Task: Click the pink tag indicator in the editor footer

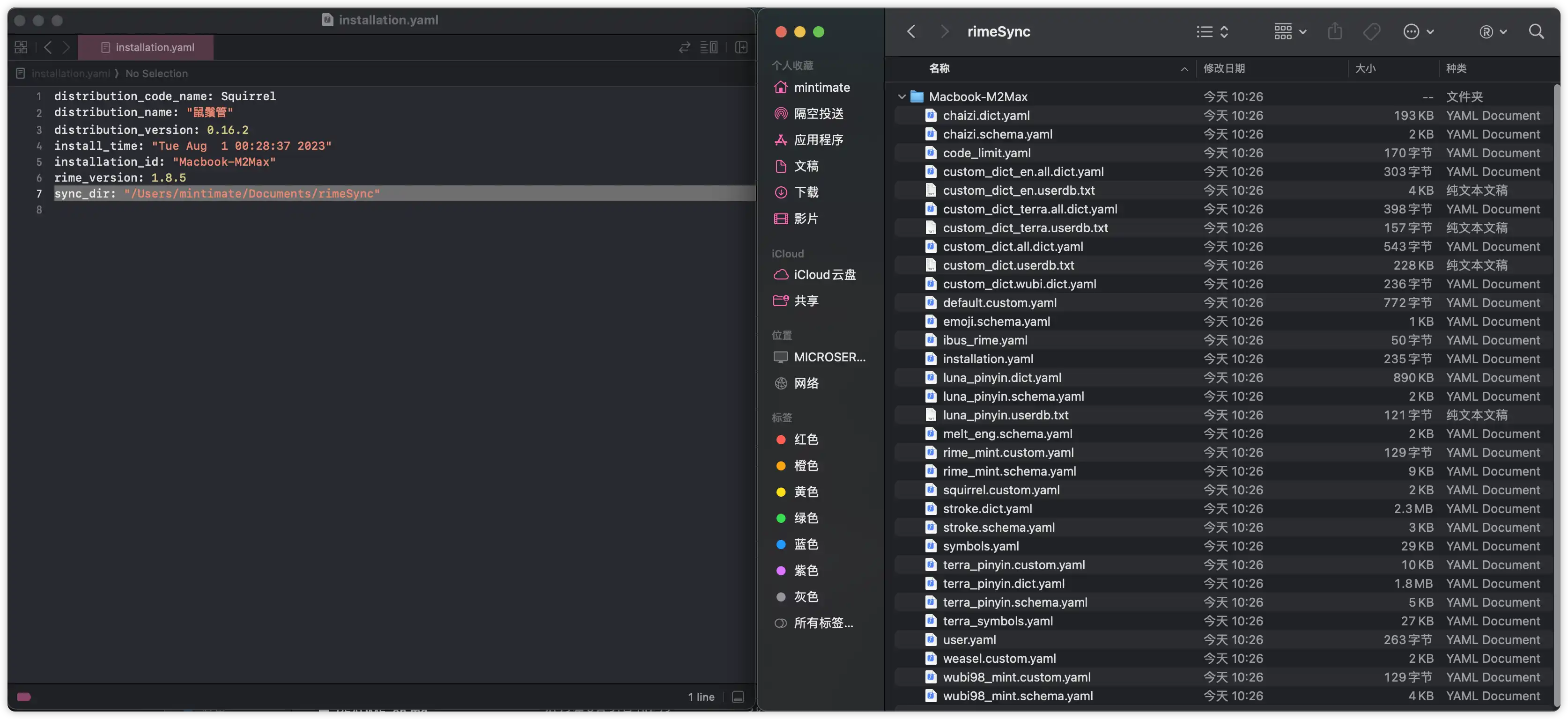Action: point(24,697)
